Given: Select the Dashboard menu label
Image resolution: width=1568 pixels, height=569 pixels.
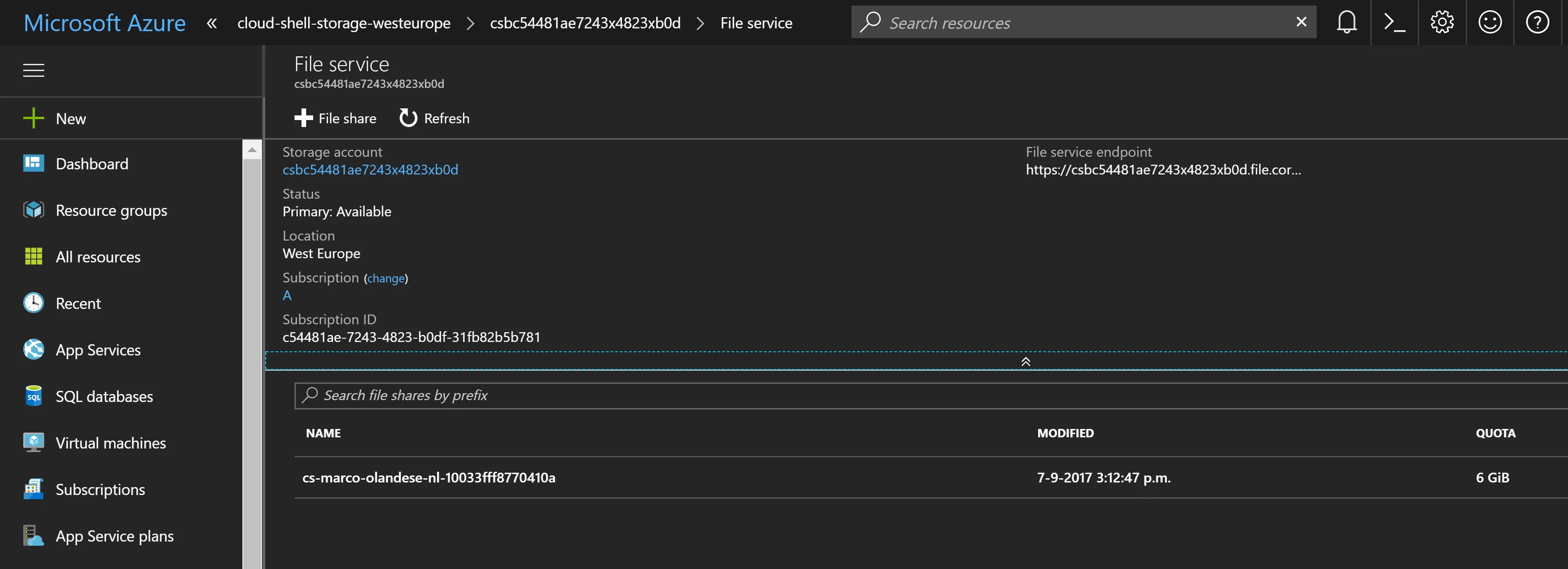Looking at the screenshot, I should (92, 164).
